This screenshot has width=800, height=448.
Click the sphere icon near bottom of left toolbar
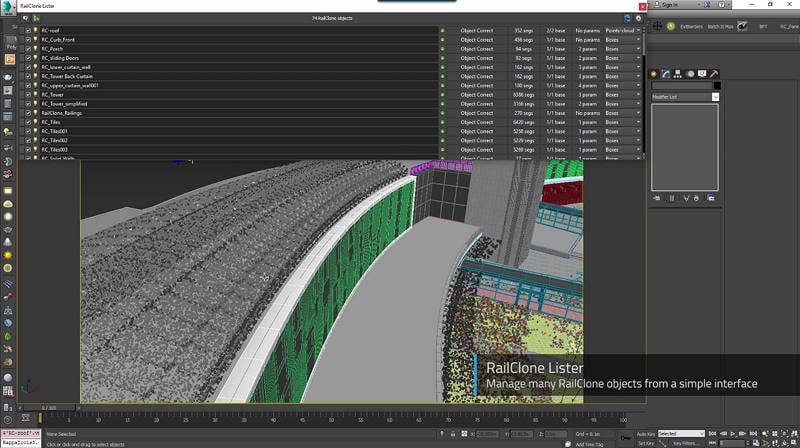pyautogui.click(x=8, y=378)
